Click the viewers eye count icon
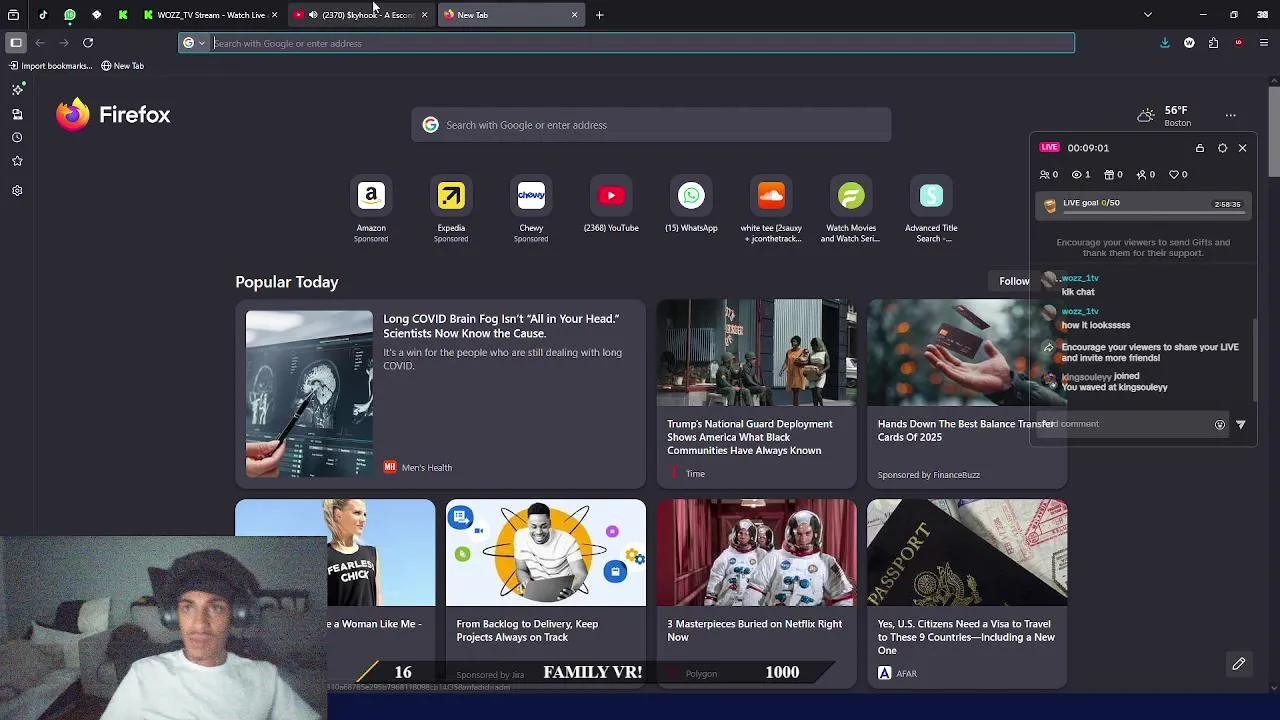 [x=1076, y=175]
